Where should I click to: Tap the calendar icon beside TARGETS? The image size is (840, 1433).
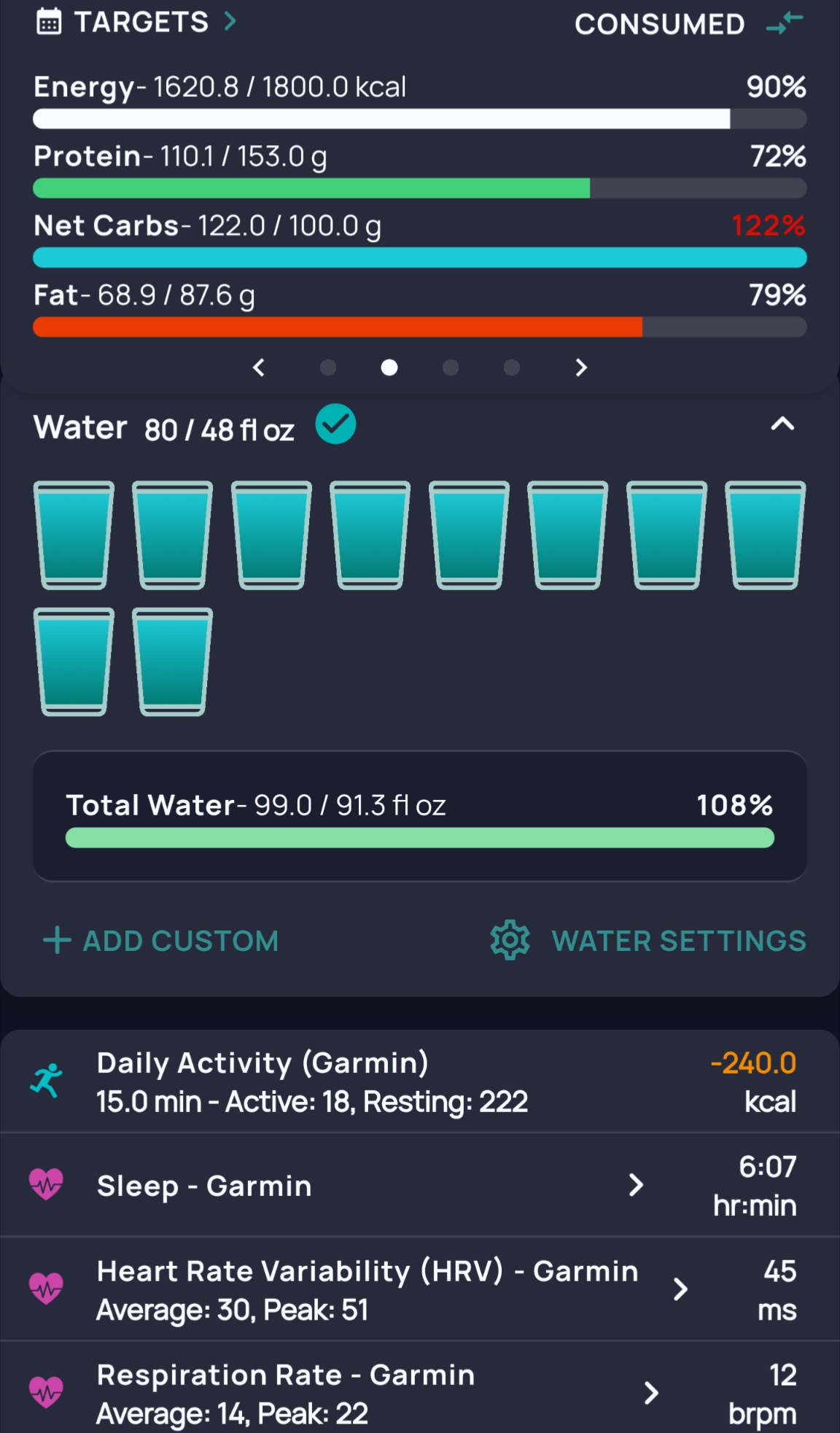click(x=49, y=23)
